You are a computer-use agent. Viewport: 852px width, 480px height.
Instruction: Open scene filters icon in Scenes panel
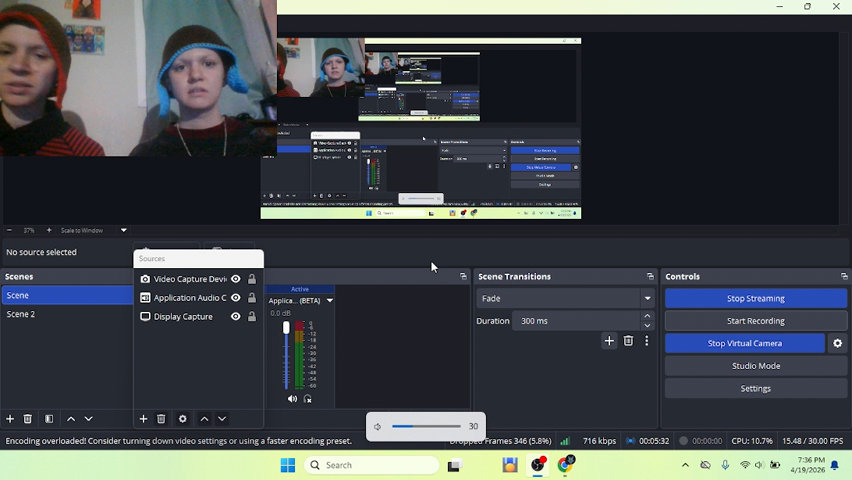coord(49,419)
